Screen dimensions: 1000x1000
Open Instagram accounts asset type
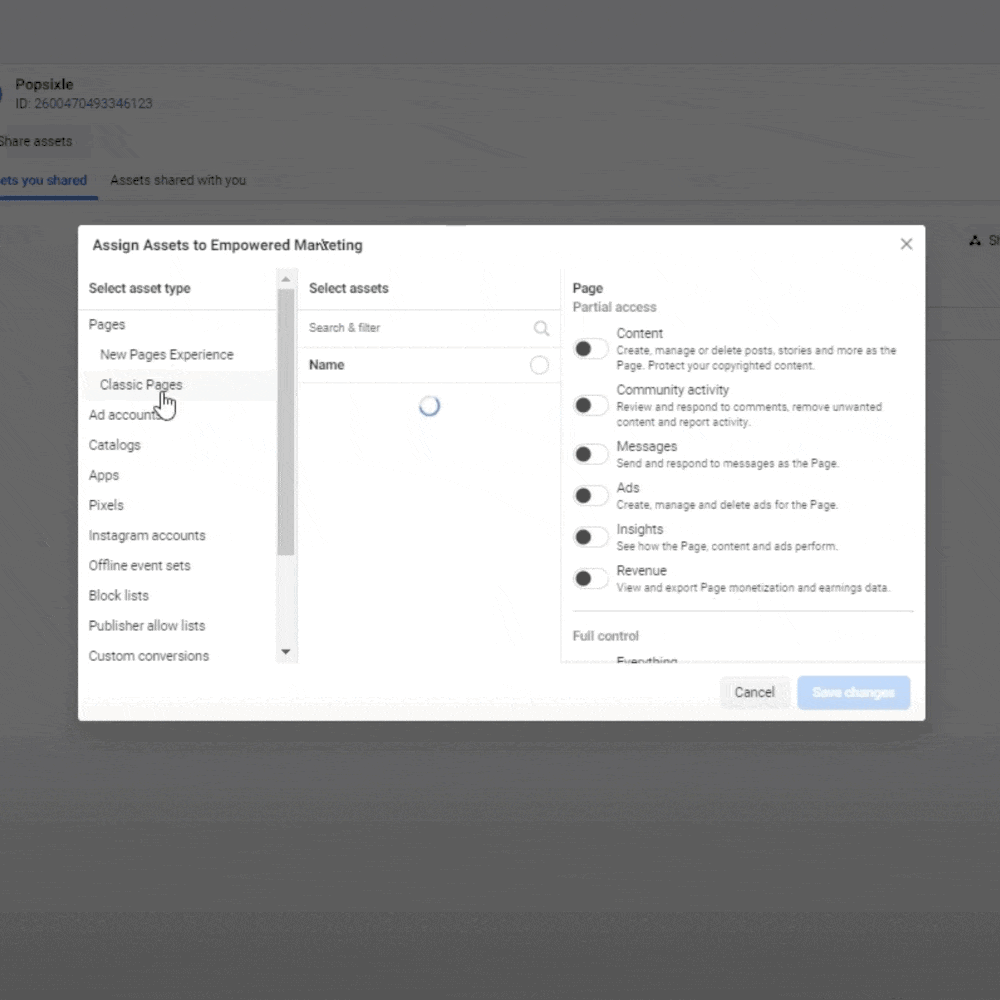[x=147, y=535]
